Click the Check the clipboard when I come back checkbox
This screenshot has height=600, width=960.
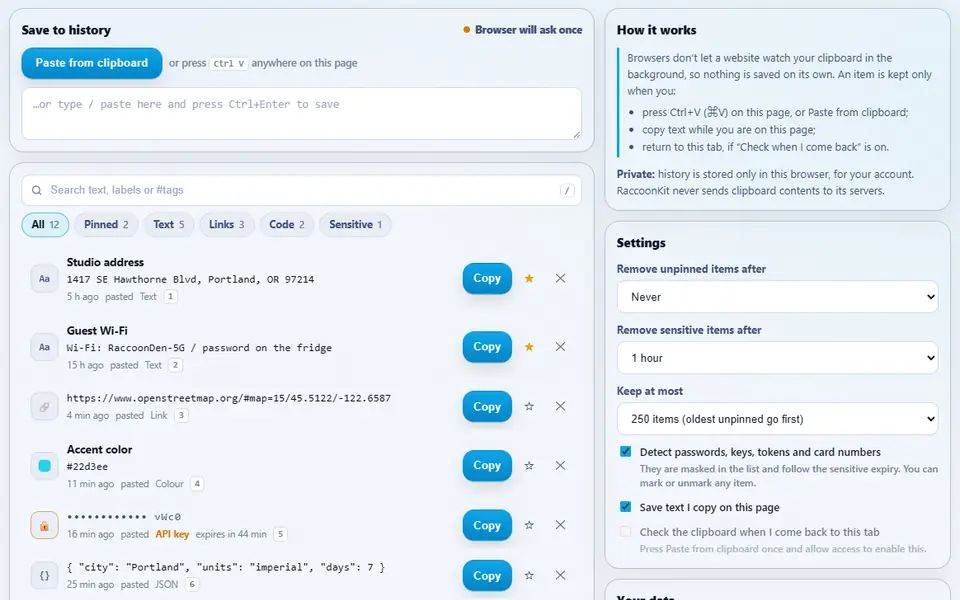coord(625,531)
